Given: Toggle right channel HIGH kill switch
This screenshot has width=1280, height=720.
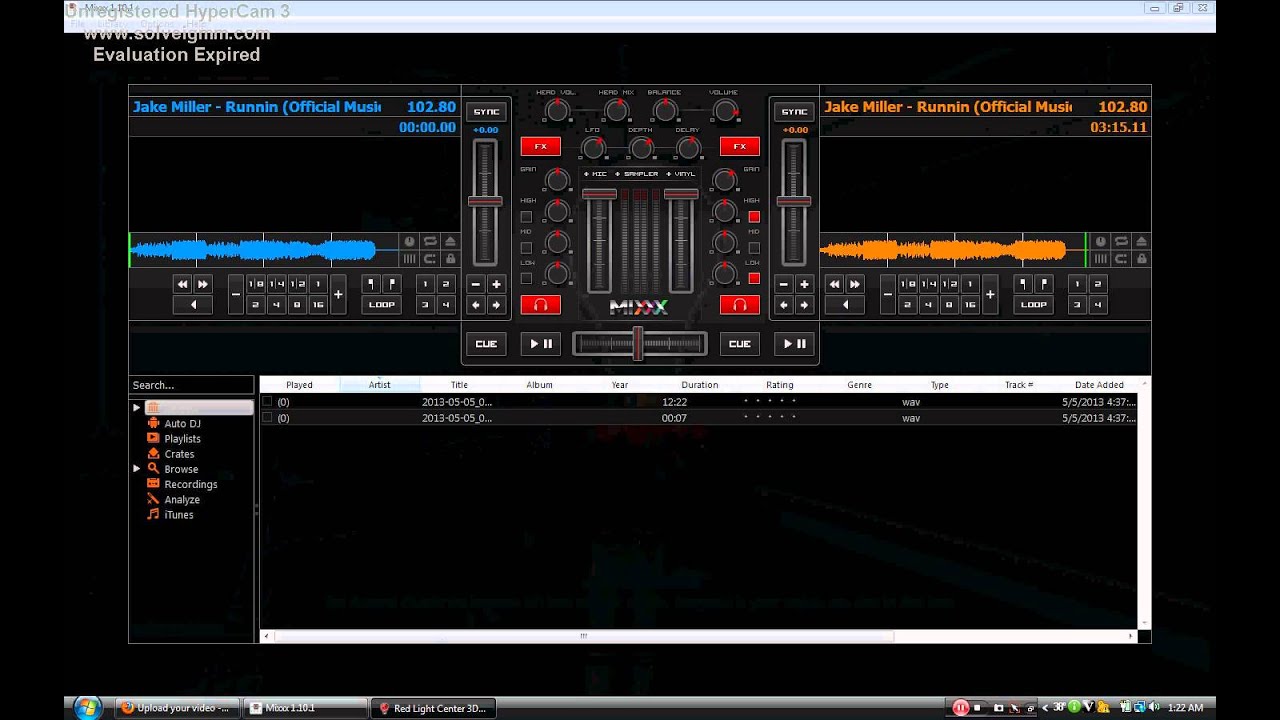Looking at the screenshot, I should coord(754,217).
